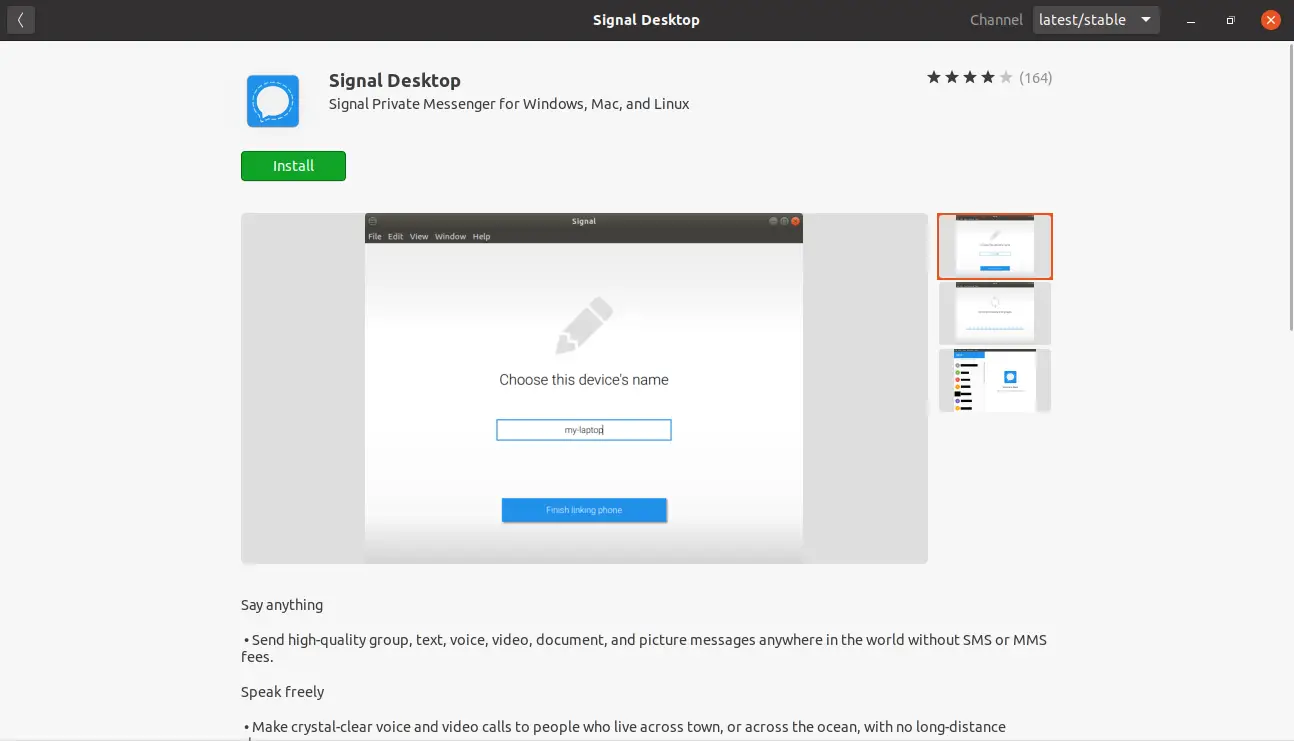Viewport: 1294px width, 741px height.
Task: Click the my-laptop device name field
Action: [584, 430]
